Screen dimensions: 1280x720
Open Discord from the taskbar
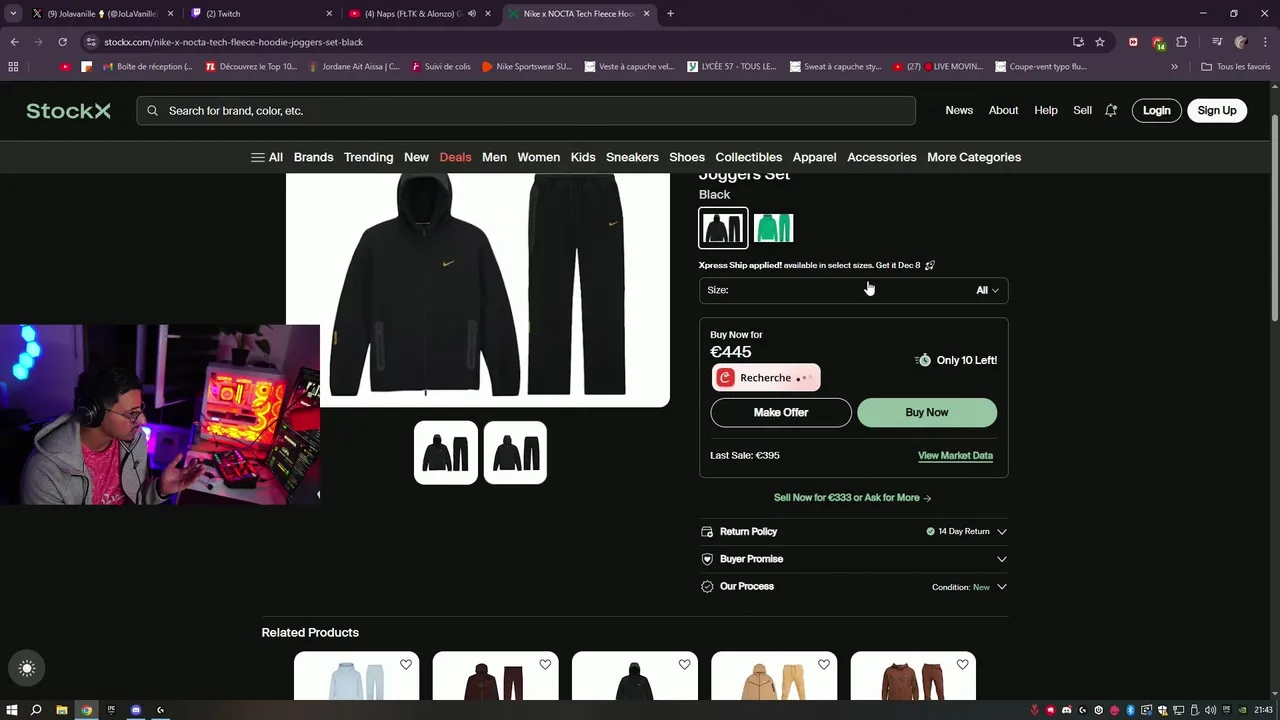tap(136, 710)
